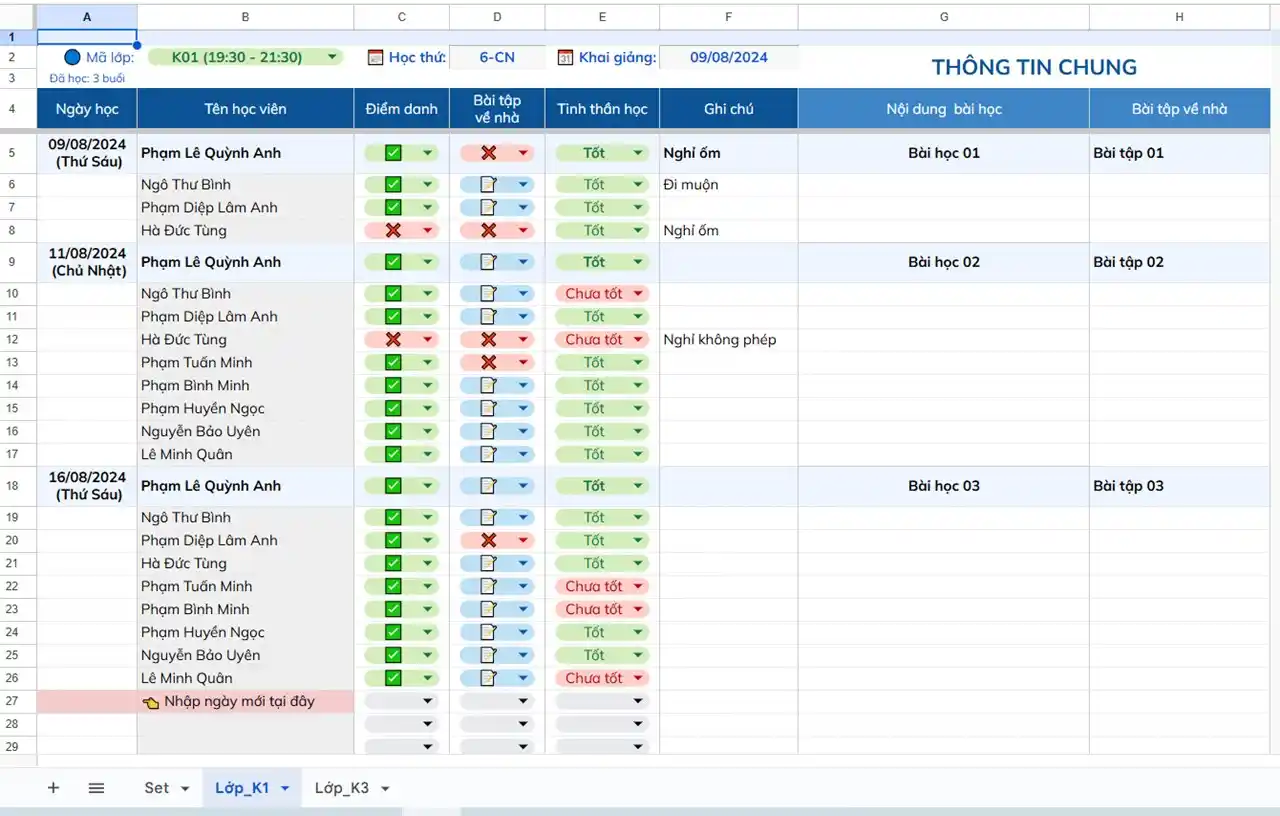Click the Nghỉ không phép note cell
1280x816 pixels.
click(728, 339)
